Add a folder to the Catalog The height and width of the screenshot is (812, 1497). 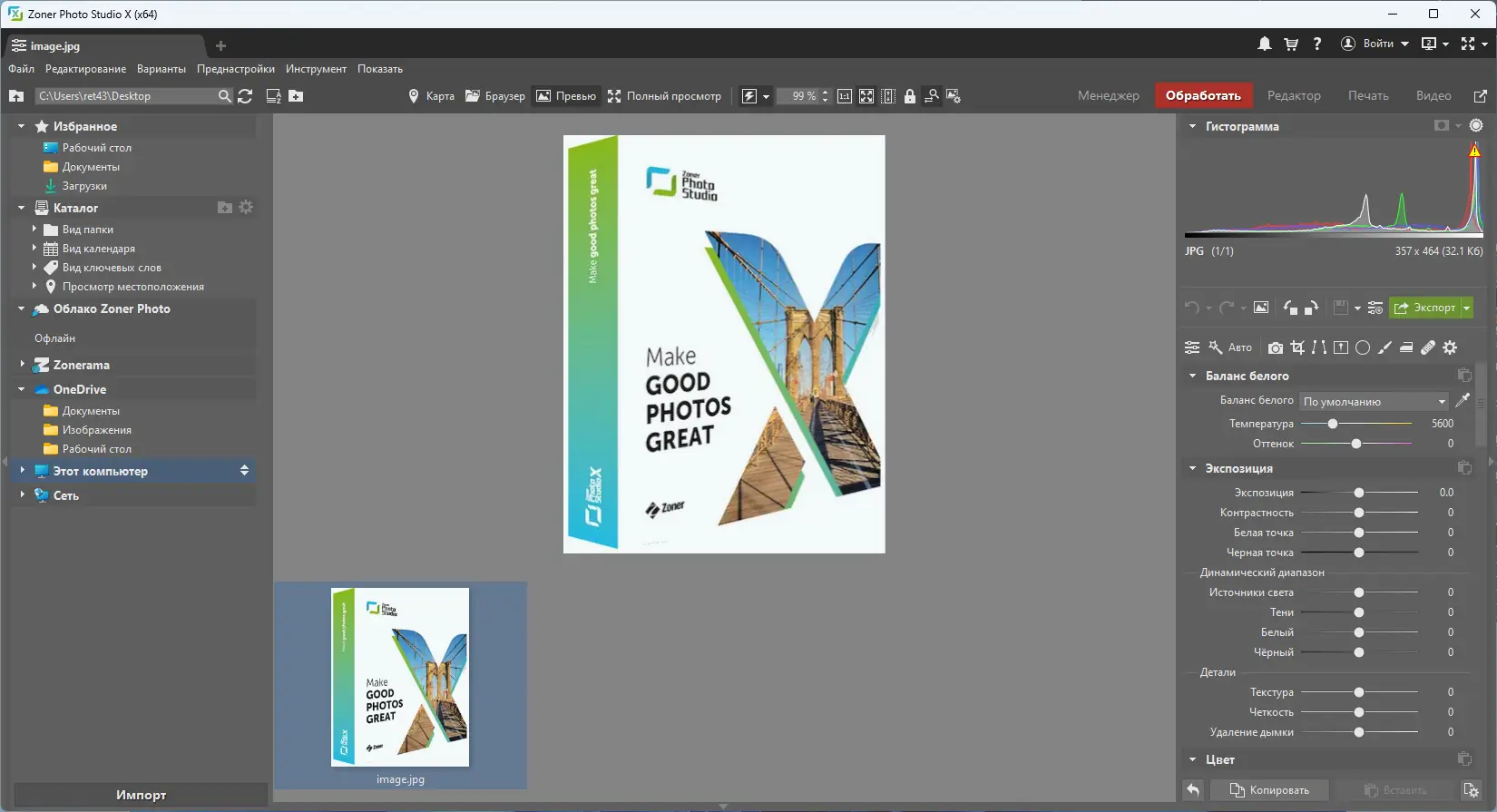[x=225, y=208]
